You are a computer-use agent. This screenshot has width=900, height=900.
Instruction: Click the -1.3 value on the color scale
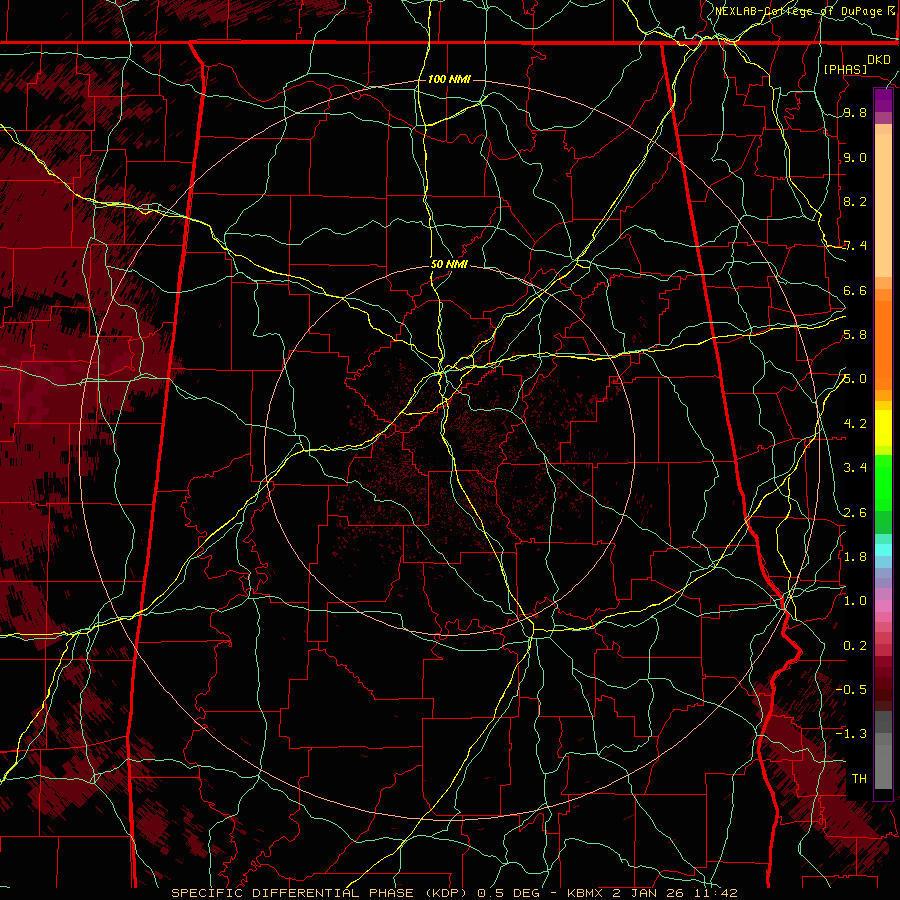[851, 734]
